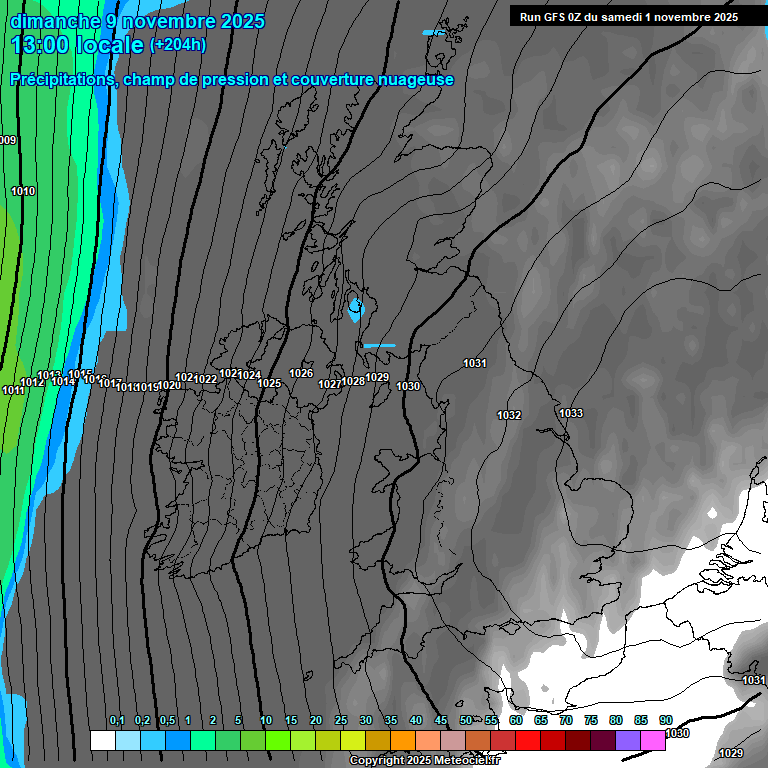Click the '(+204h)' forecast offset text
Screen dimensions: 768x768
(x=178, y=44)
